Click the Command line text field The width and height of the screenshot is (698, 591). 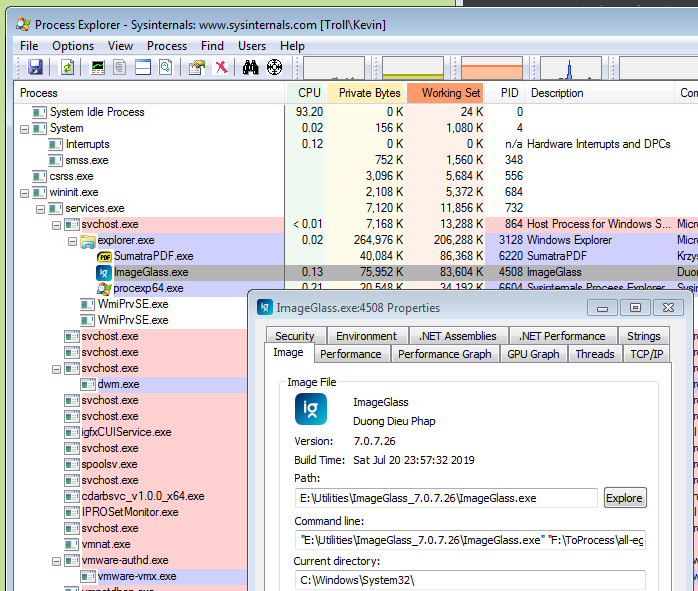[470, 540]
